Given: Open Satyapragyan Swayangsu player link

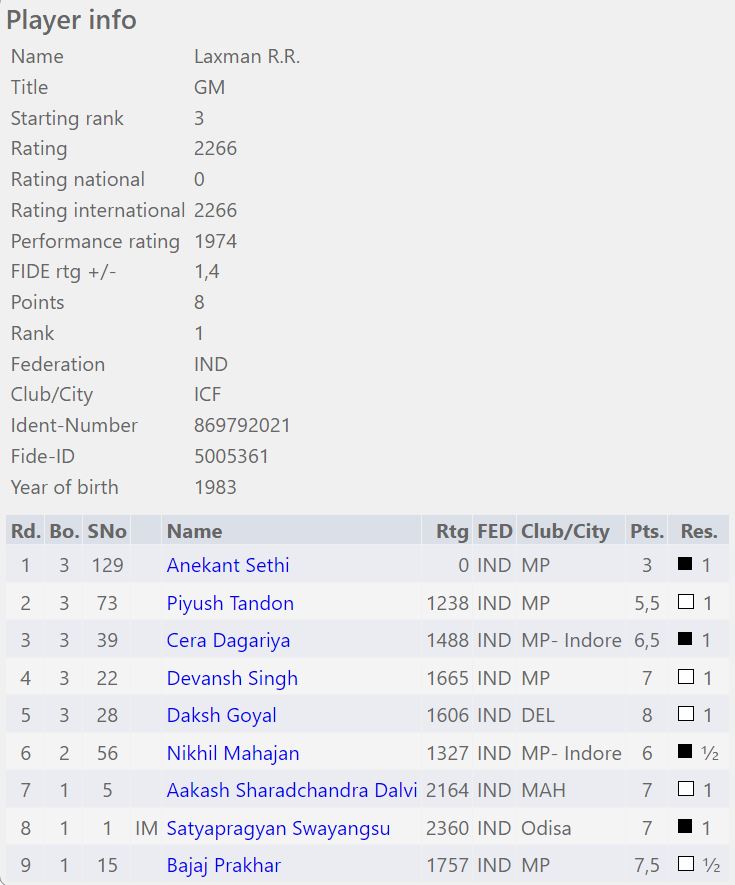Looking at the screenshot, I should [278, 828].
